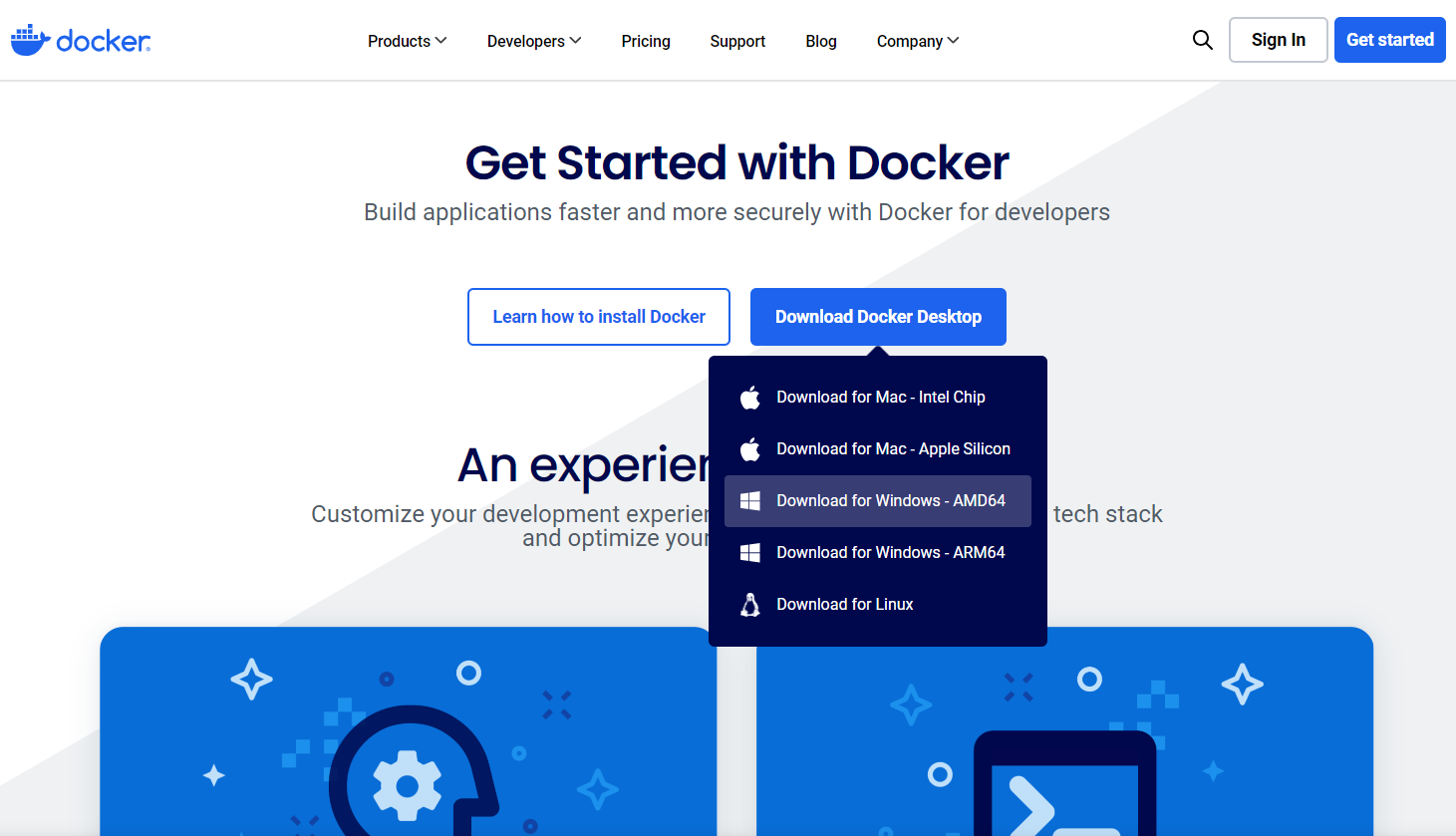Open the search magnifier icon
Image resolution: width=1456 pixels, height=836 pixels.
coord(1203,40)
